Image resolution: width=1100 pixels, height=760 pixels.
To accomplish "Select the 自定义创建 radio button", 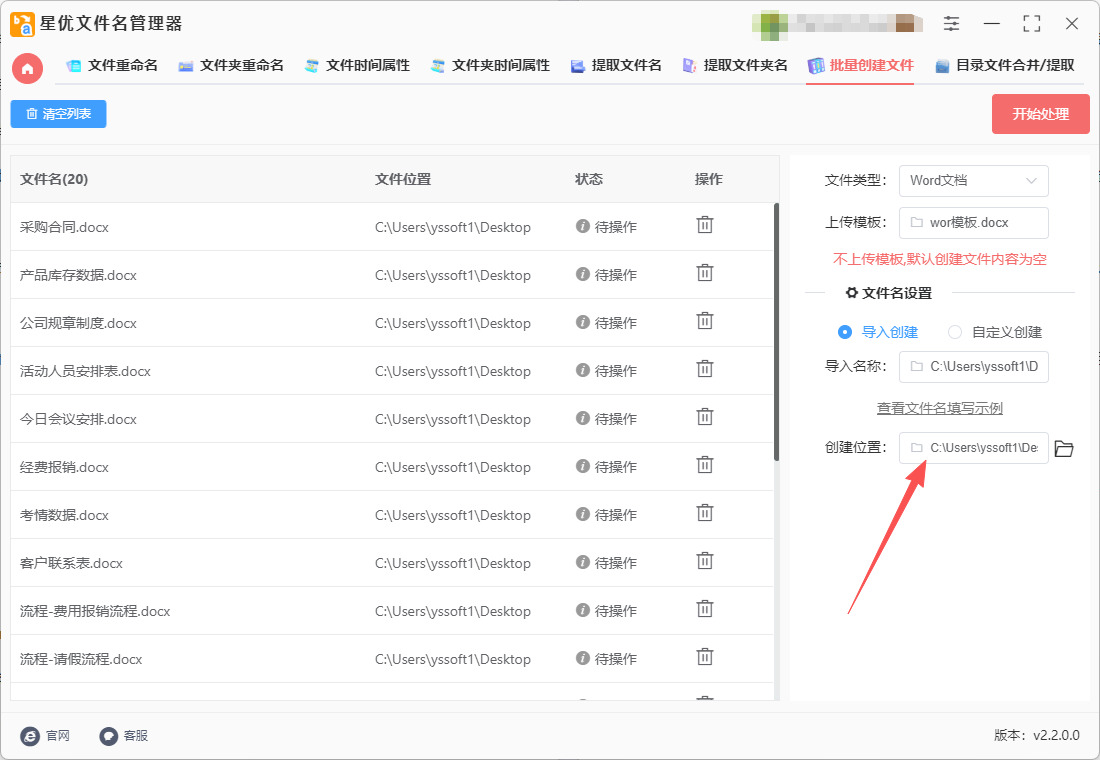I will tap(955, 332).
